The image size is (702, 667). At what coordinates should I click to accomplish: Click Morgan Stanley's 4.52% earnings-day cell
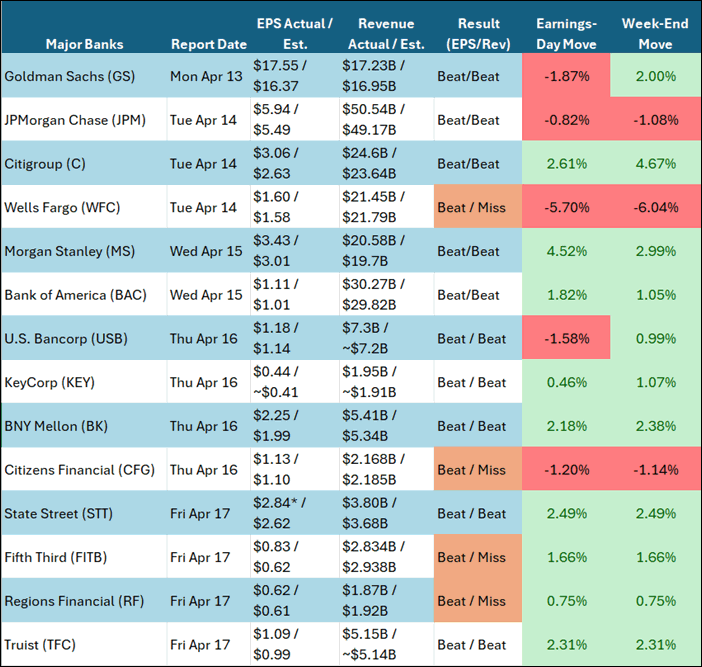566,251
